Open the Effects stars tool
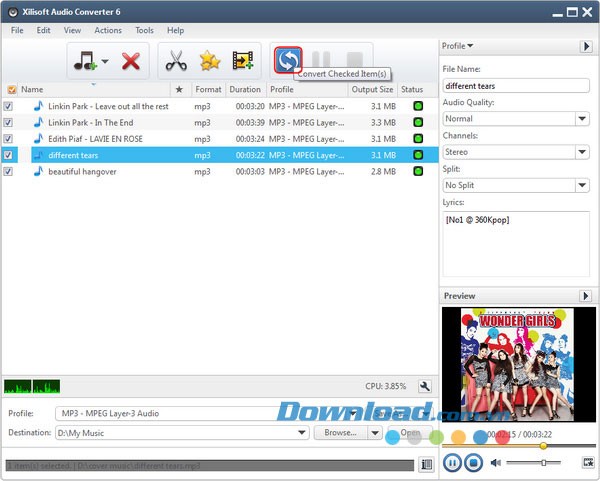Image resolution: width=600 pixels, height=481 pixels. [210, 61]
